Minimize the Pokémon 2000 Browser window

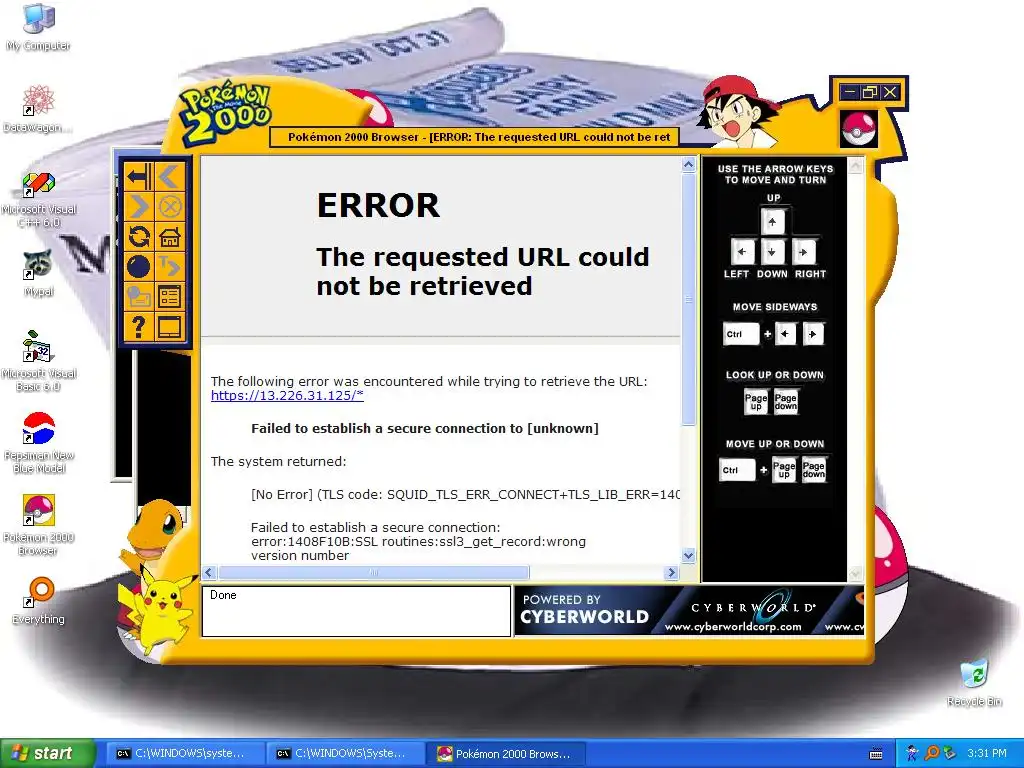click(849, 92)
